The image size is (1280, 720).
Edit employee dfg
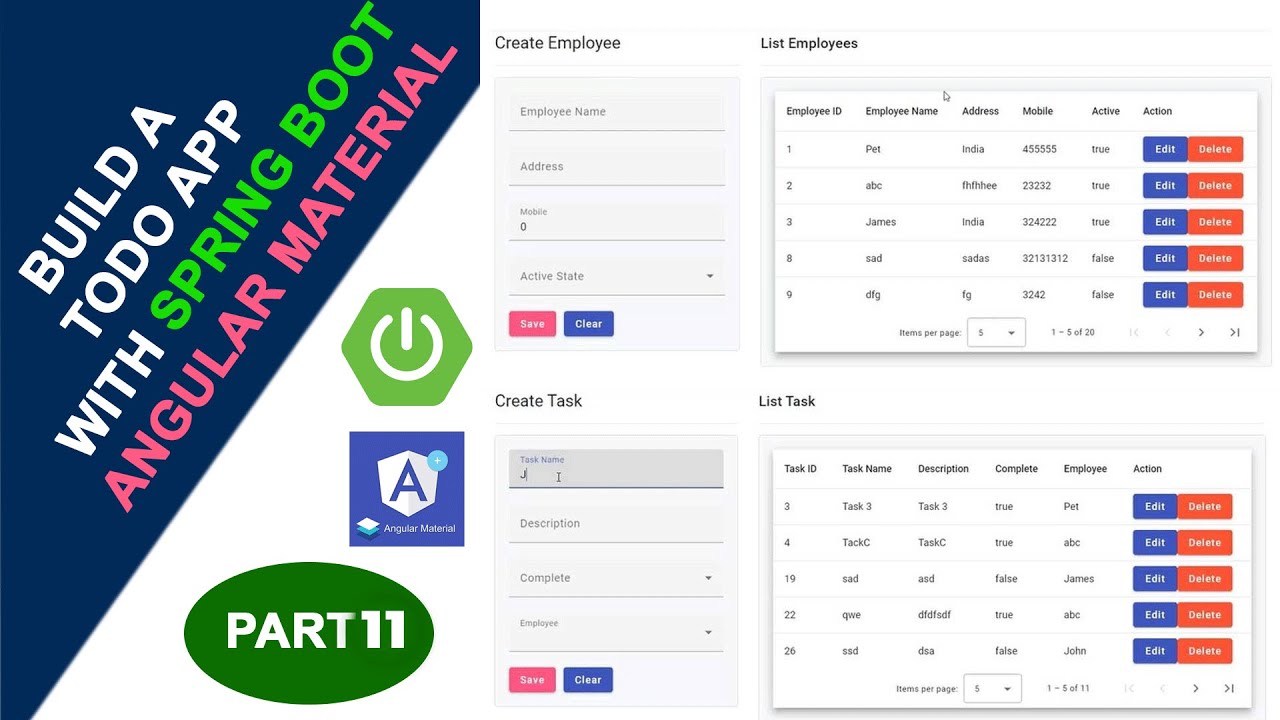1165,295
